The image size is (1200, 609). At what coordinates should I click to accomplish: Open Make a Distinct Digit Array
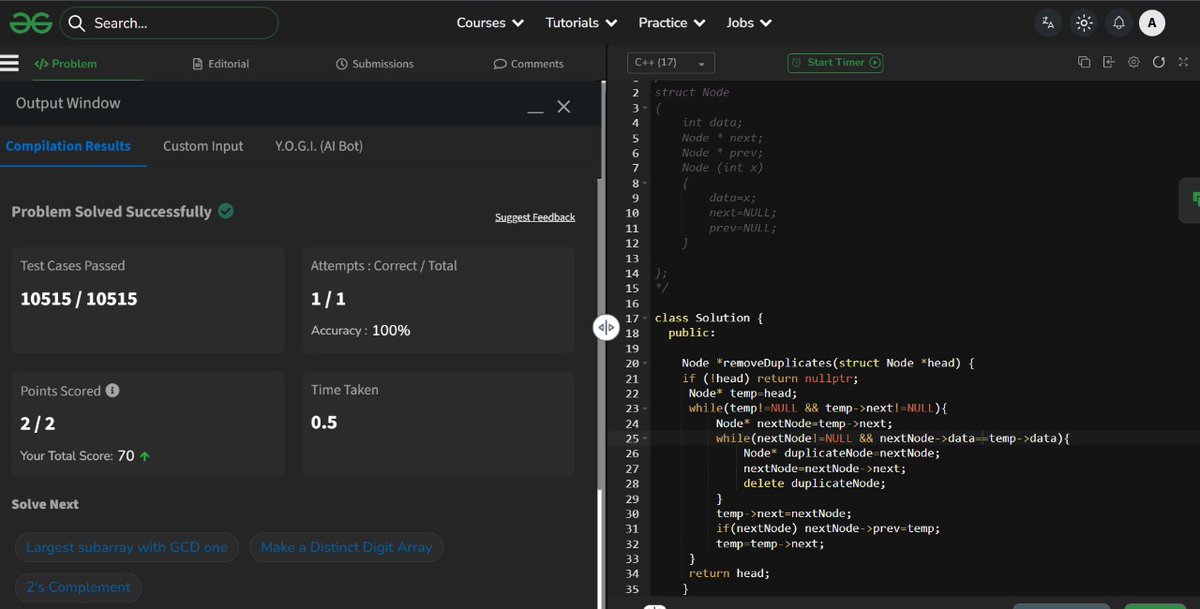[346, 547]
